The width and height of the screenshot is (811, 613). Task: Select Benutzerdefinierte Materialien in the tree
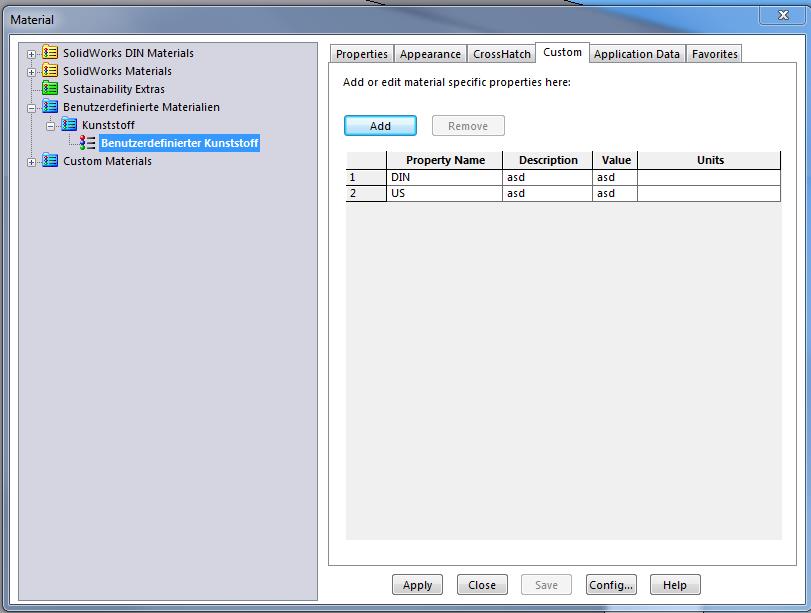pyautogui.click(x=141, y=107)
